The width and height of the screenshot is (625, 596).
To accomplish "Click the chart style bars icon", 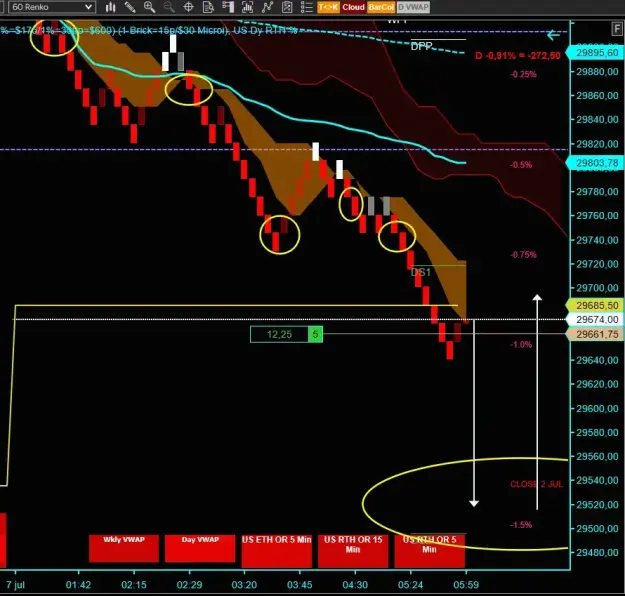I will (110, 7).
